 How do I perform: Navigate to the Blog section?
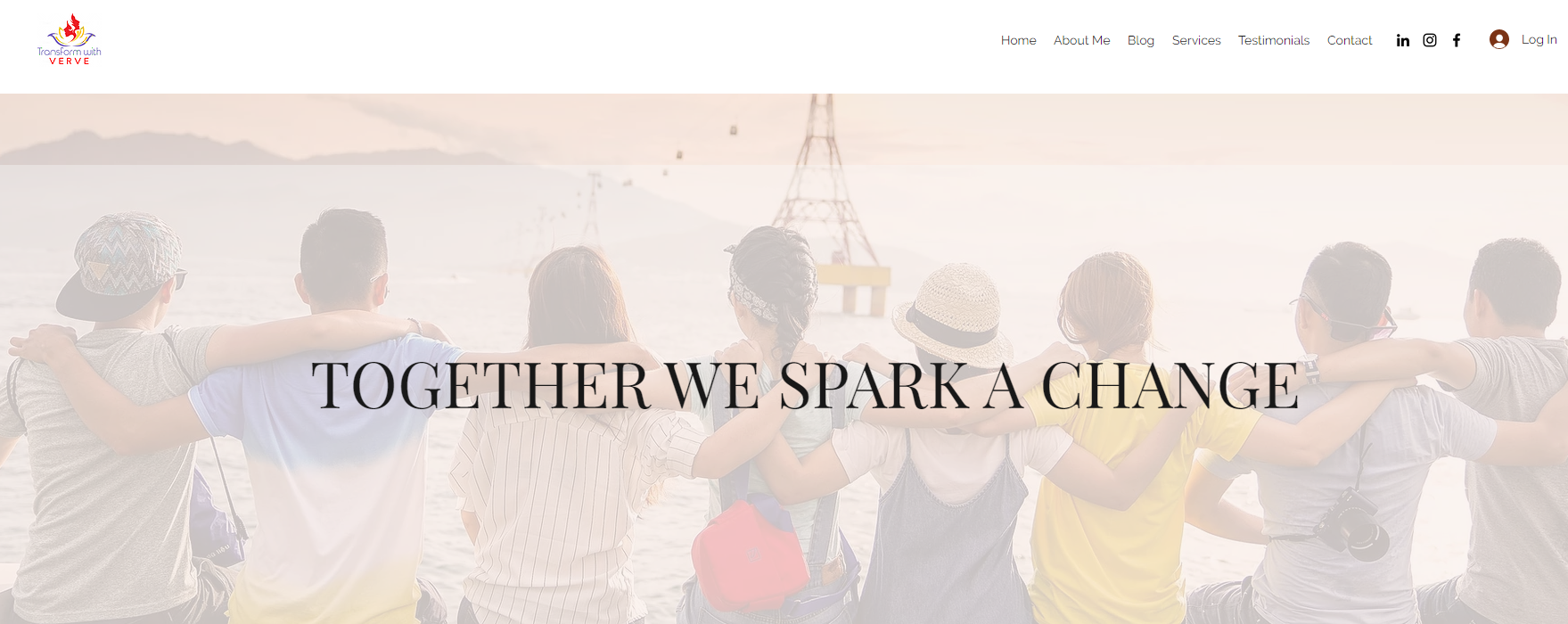[x=1140, y=40]
